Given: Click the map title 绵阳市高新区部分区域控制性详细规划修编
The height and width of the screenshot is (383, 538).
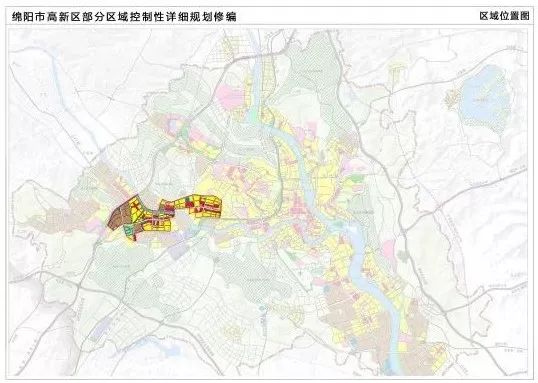Looking at the screenshot, I should tap(124, 16).
